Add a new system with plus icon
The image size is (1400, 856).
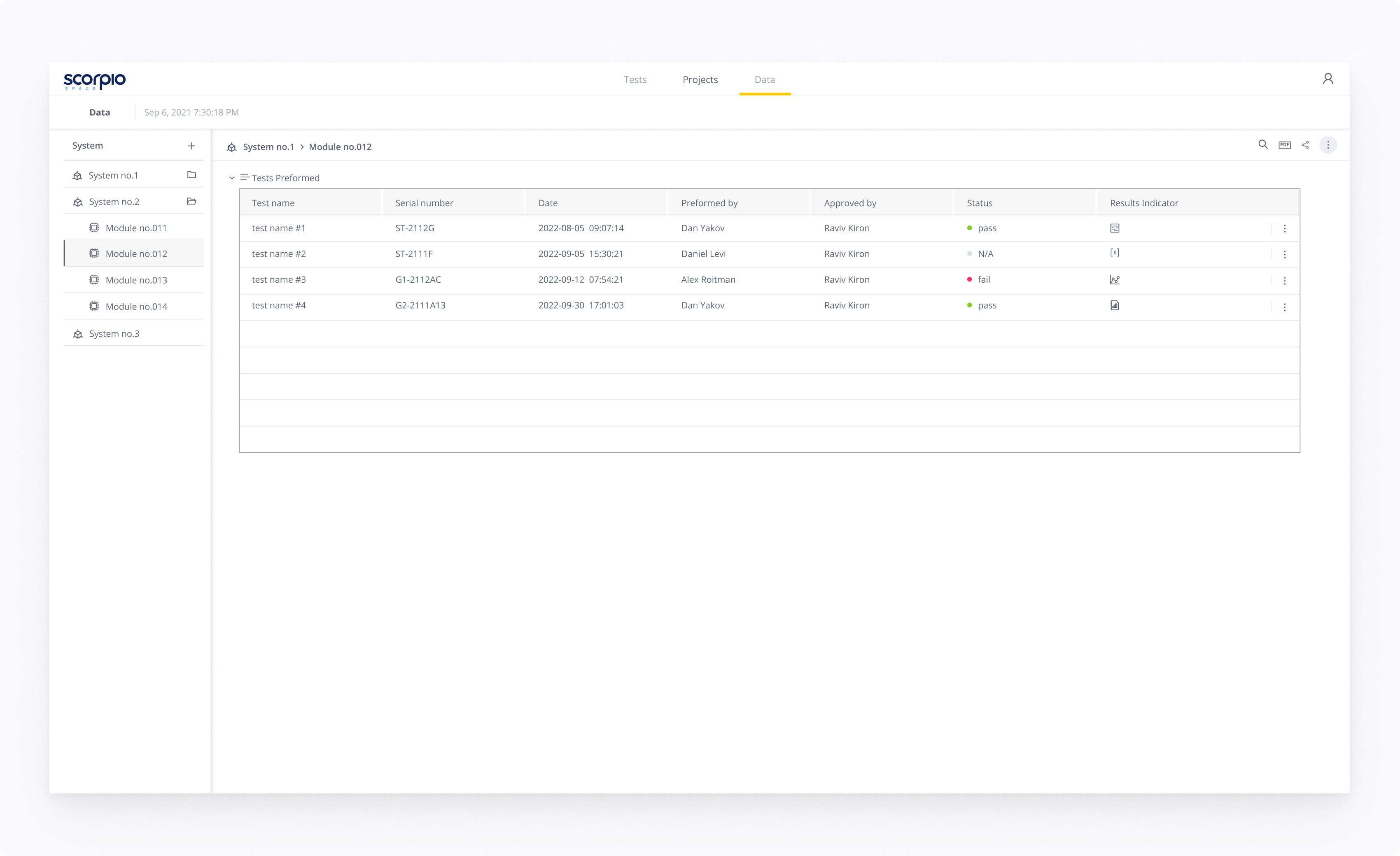[x=191, y=146]
